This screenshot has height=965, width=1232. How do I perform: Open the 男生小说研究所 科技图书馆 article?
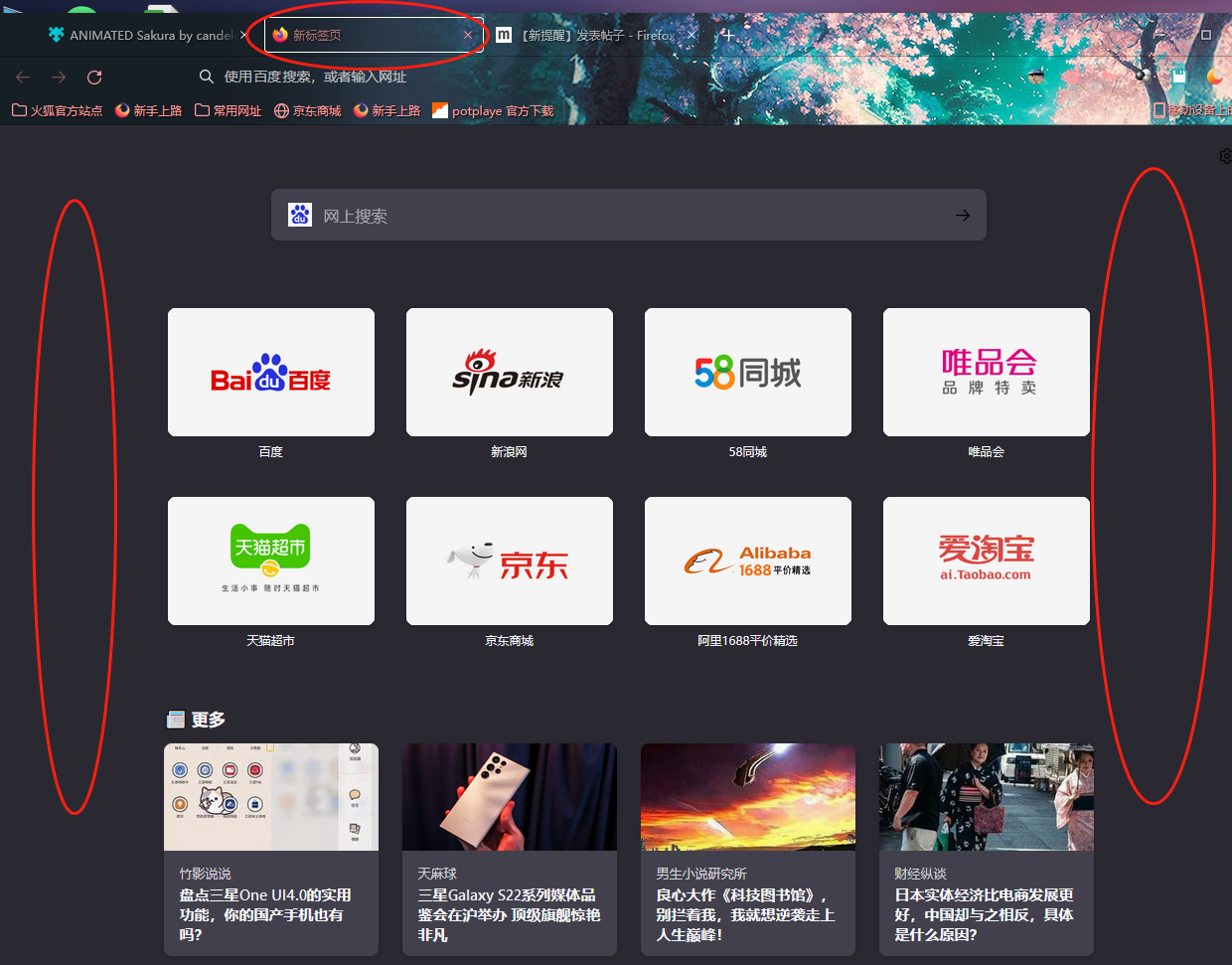[x=748, y=850]
